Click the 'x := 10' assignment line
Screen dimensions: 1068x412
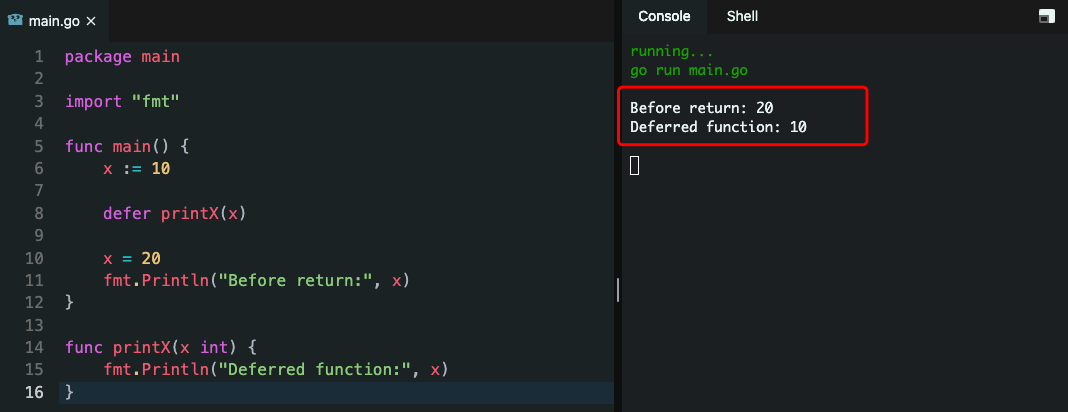(x=136, y=168)
